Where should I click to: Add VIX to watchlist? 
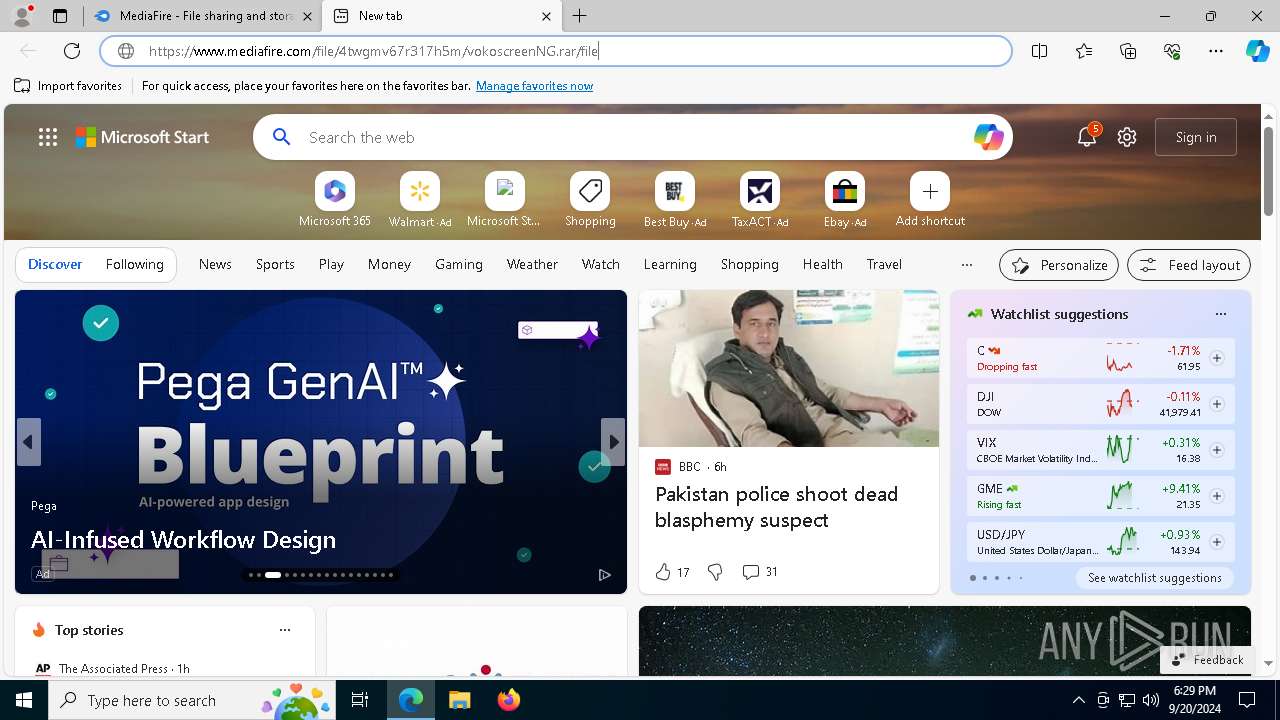[x=1217, y=450]
